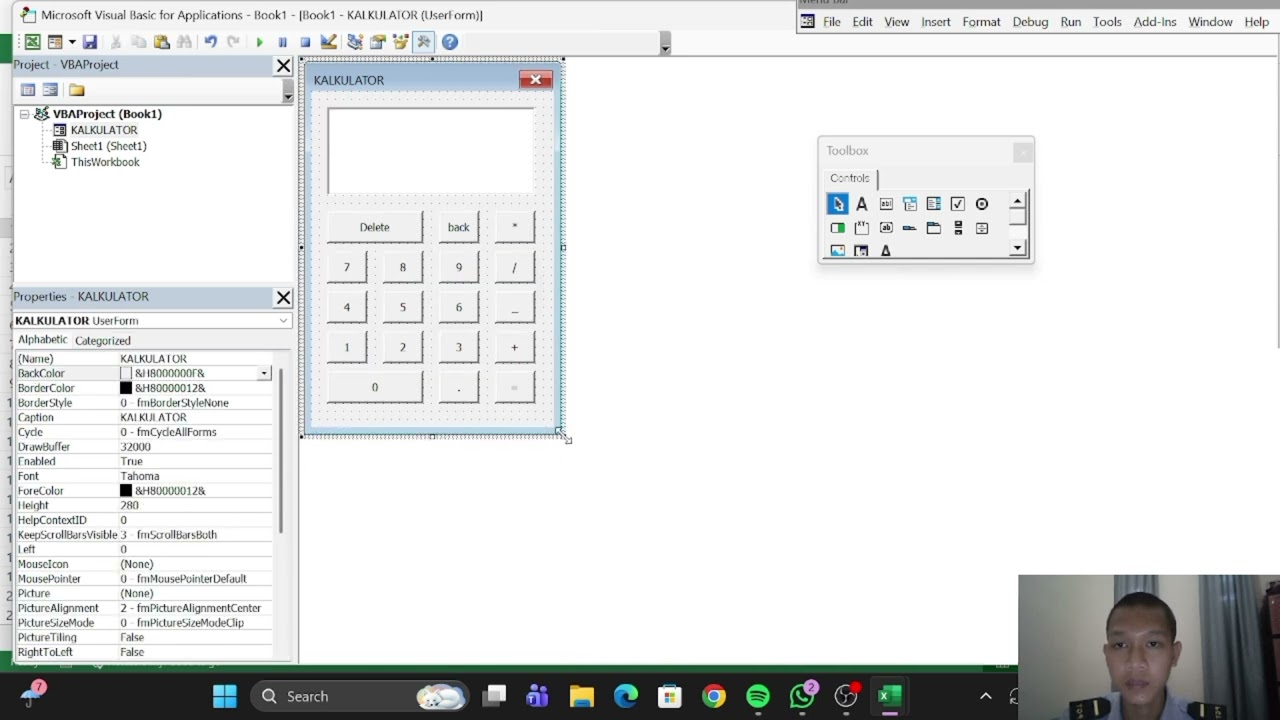This screenshot has width=1280, height=720.
Task: Select the ToggleButton control in Toolbox
Action: tap(838, 228)
